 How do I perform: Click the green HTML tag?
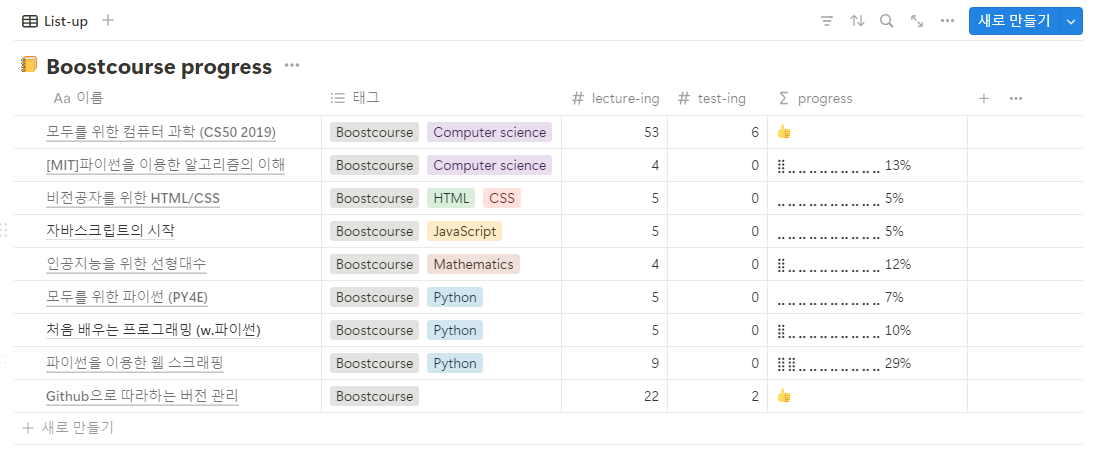tap(451, 199)
